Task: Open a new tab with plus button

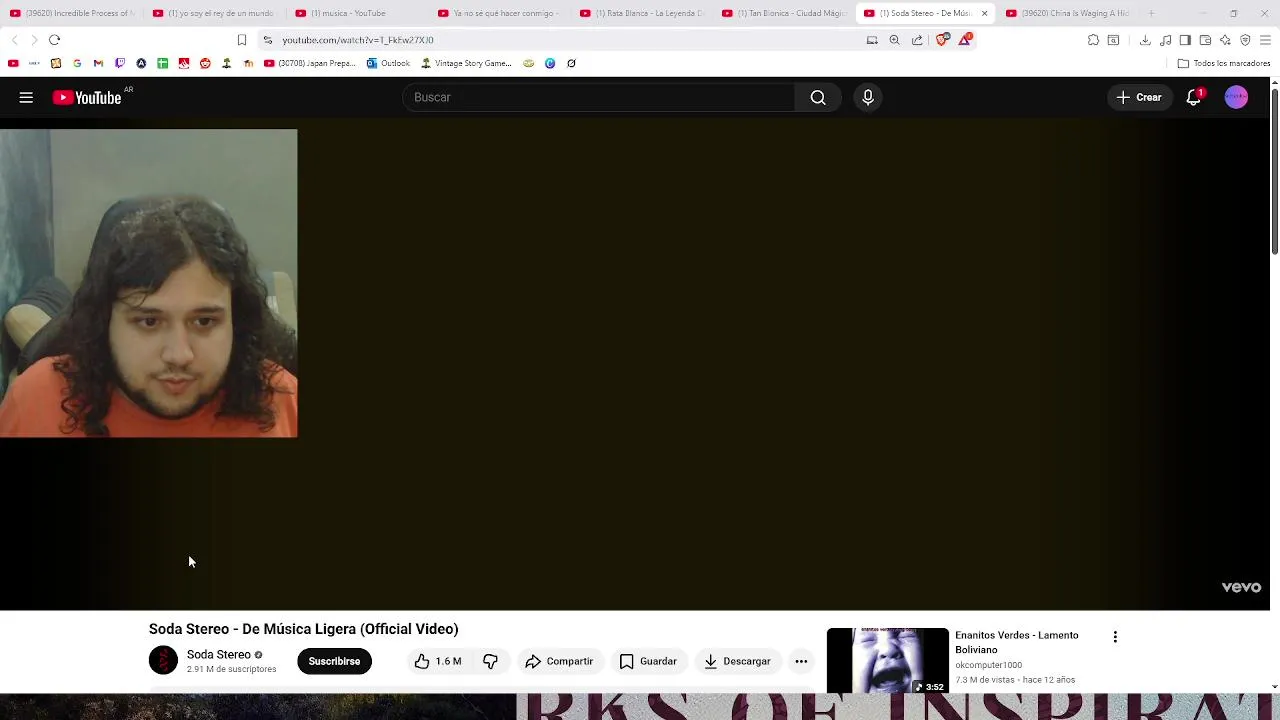Action: [1151, 13]
